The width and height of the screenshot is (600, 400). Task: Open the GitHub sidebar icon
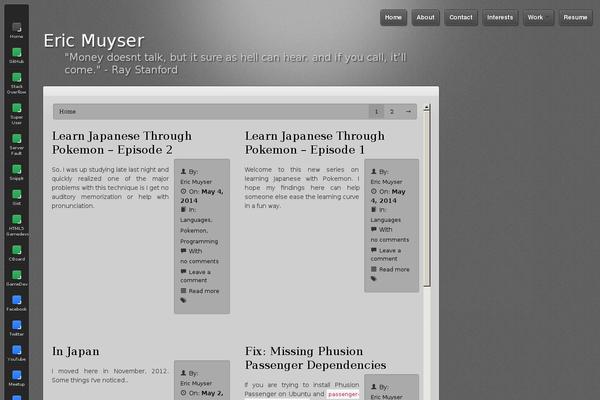[16, 56]
